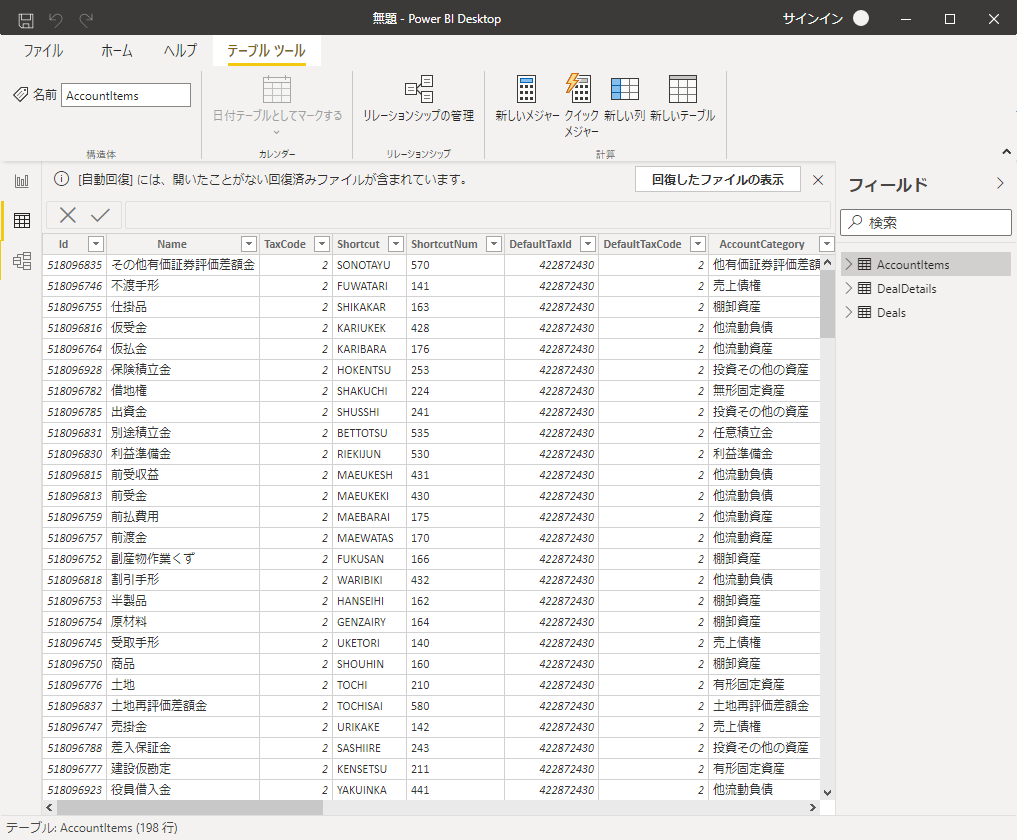Commit formula with checkmark icon
The width and height of the screenshot is (1017, 840).
point(101,215)
